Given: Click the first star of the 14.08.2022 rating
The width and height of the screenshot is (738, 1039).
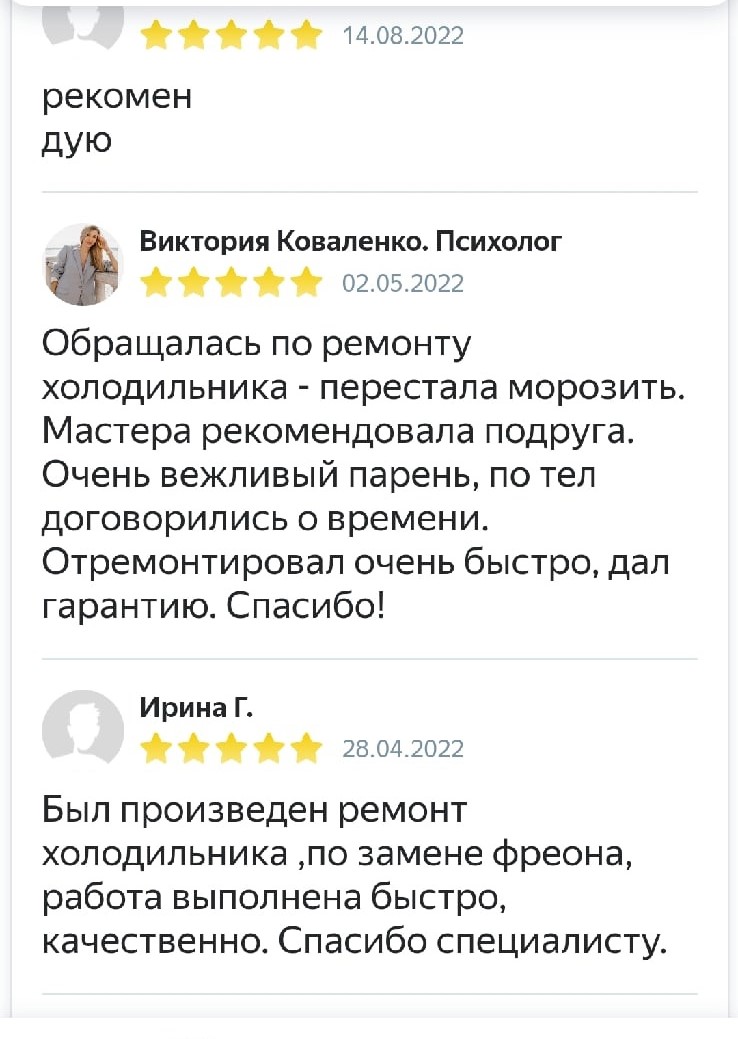Looking at the screenshot, I should [x=157, y=37].
